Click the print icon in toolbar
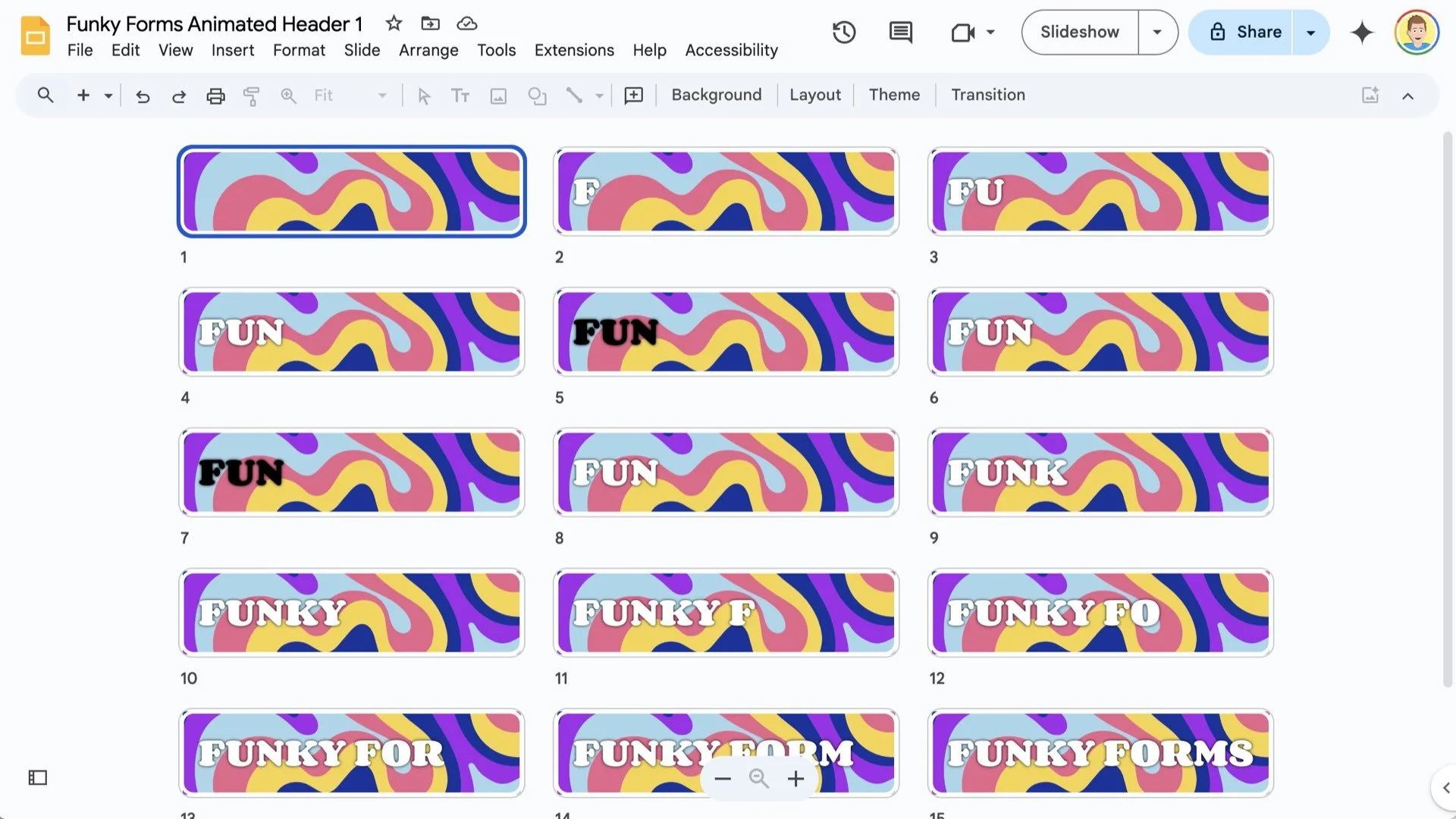 click(x=215, y=96)
